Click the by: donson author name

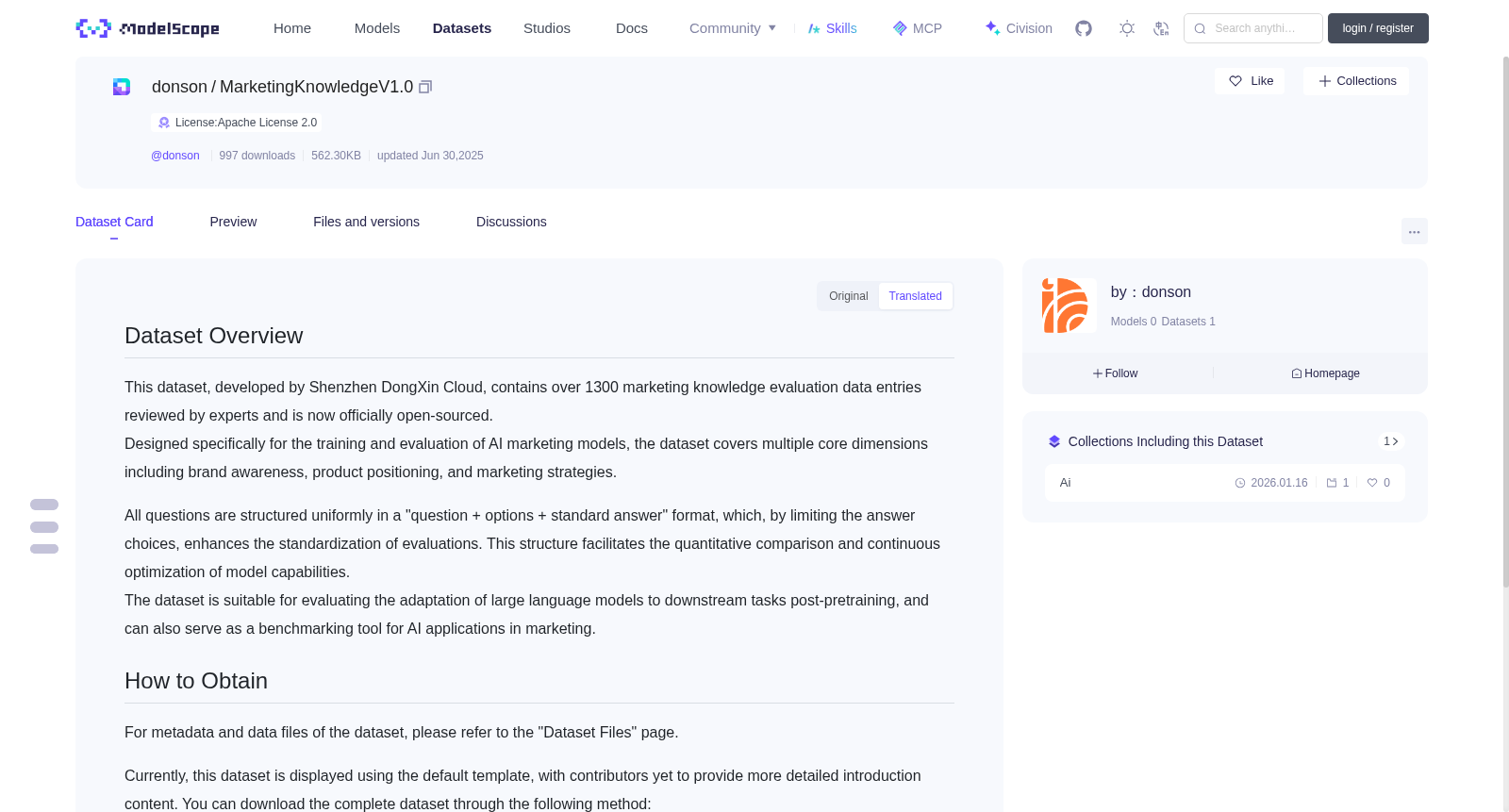(x=1151, y=292)
